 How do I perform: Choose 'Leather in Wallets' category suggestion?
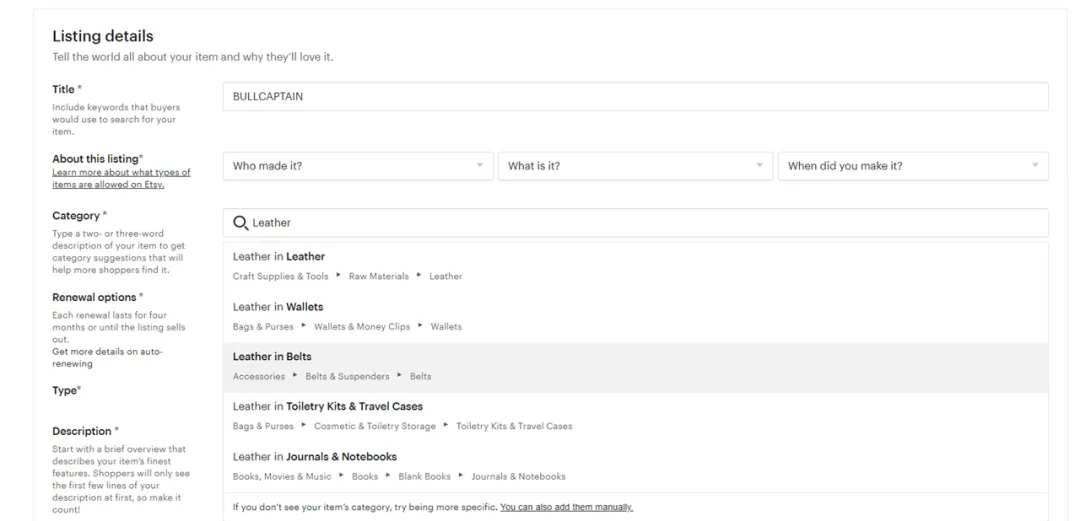tap(278, 307)
